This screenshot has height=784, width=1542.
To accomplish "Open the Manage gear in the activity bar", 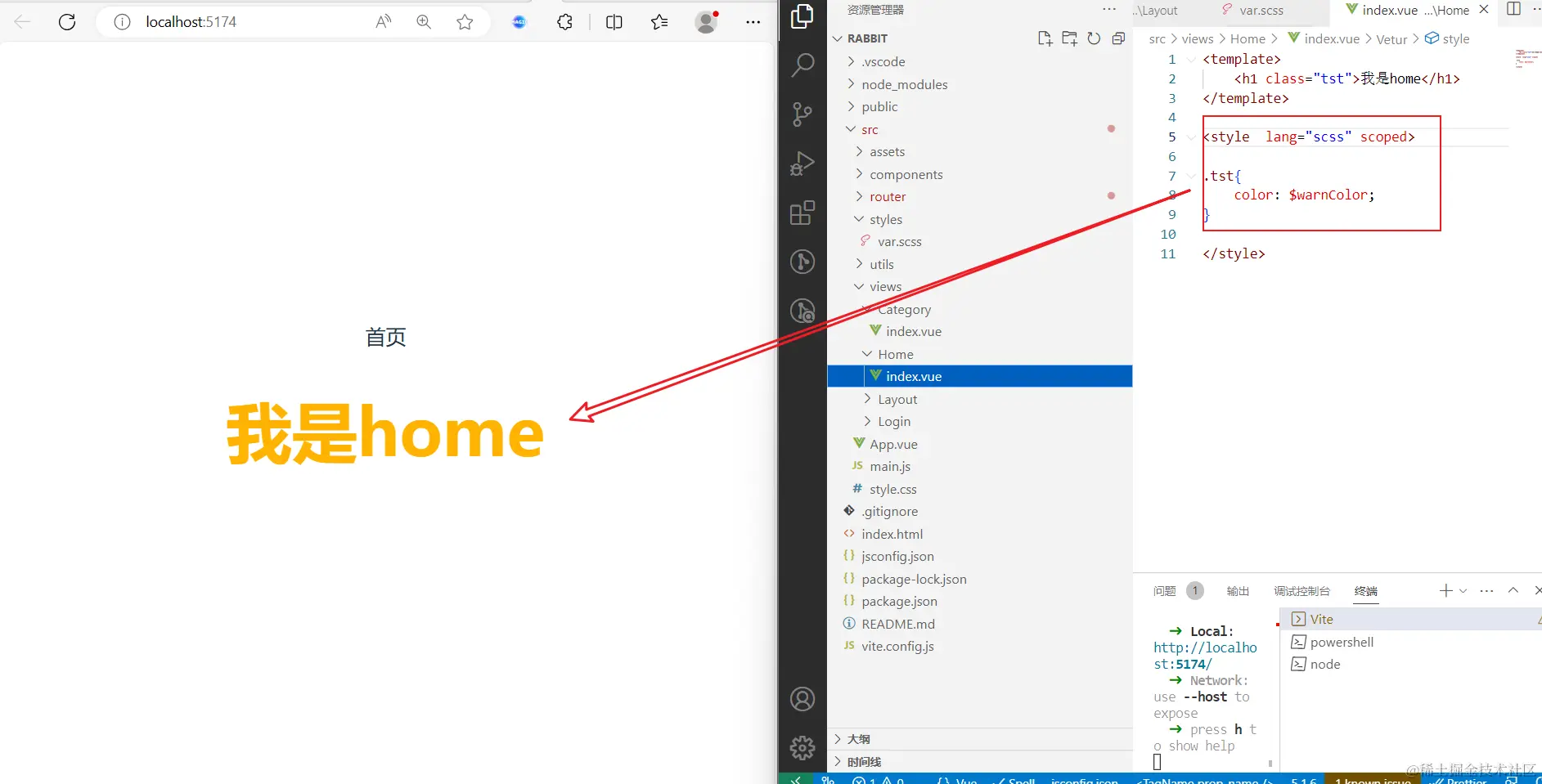I will (x=802, y=747).
